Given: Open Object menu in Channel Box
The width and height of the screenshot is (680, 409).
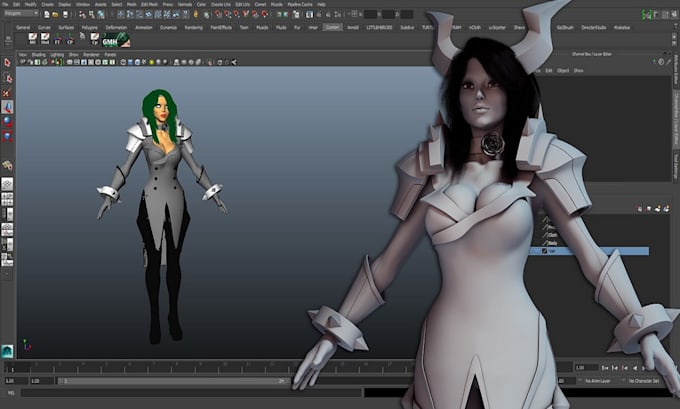Looking at the screenshot, I should coord(563,70).
